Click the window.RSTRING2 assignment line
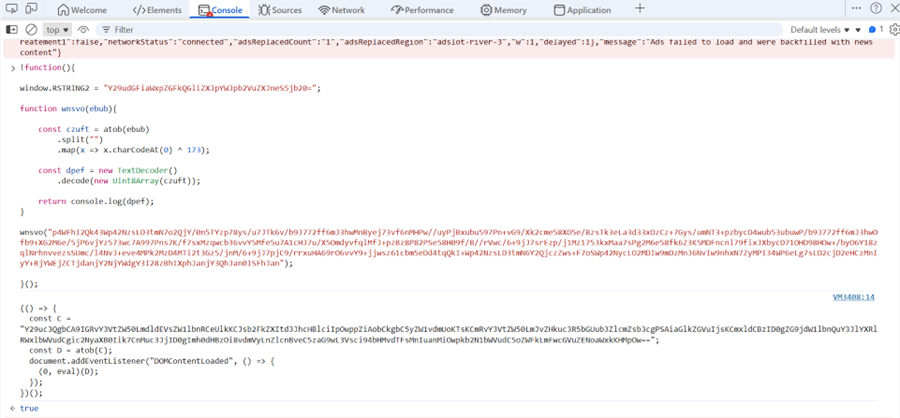This screenshot has width=900, height=418. (170, 88)
